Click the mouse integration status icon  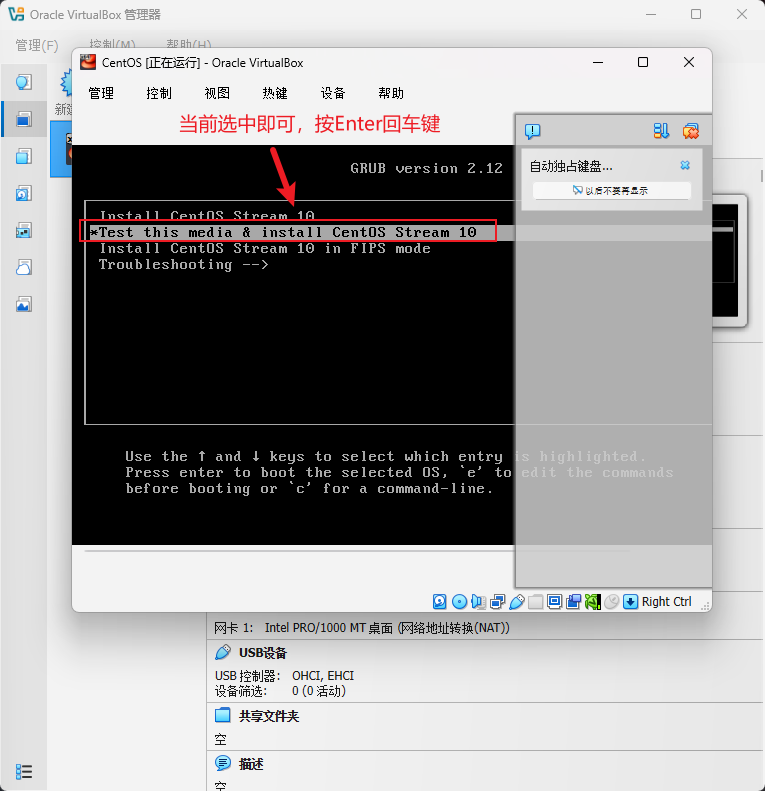pos(612,601)
